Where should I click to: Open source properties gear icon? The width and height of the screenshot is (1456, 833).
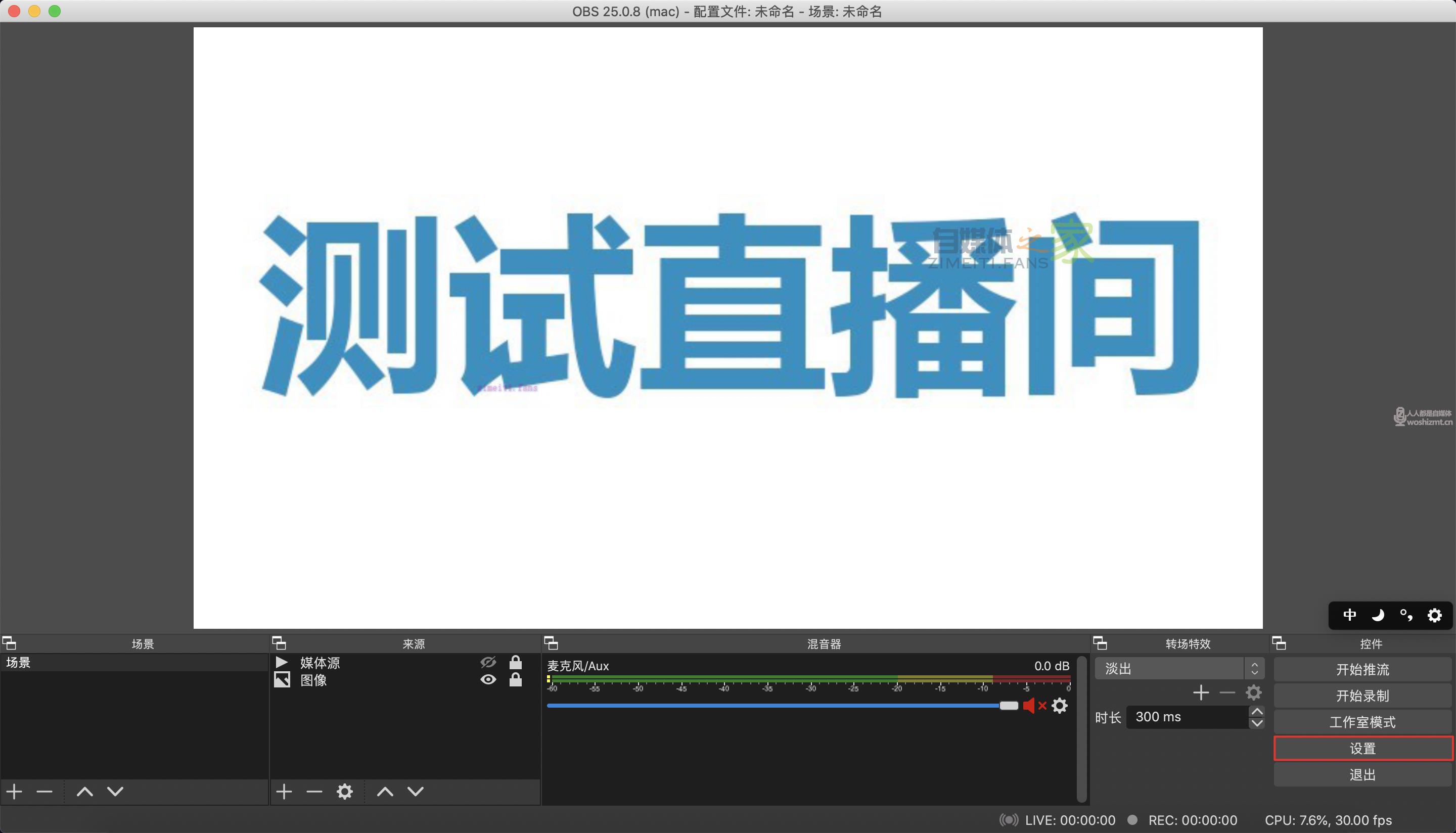pyautogui.click(x=344, y=792)
